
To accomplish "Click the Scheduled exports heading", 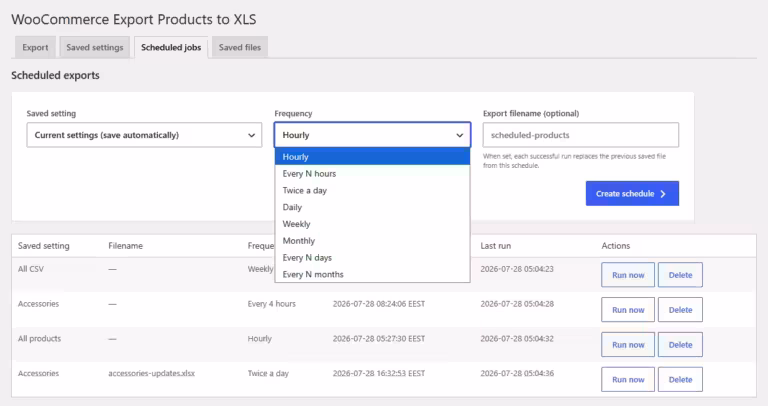I will click(55, 75).
